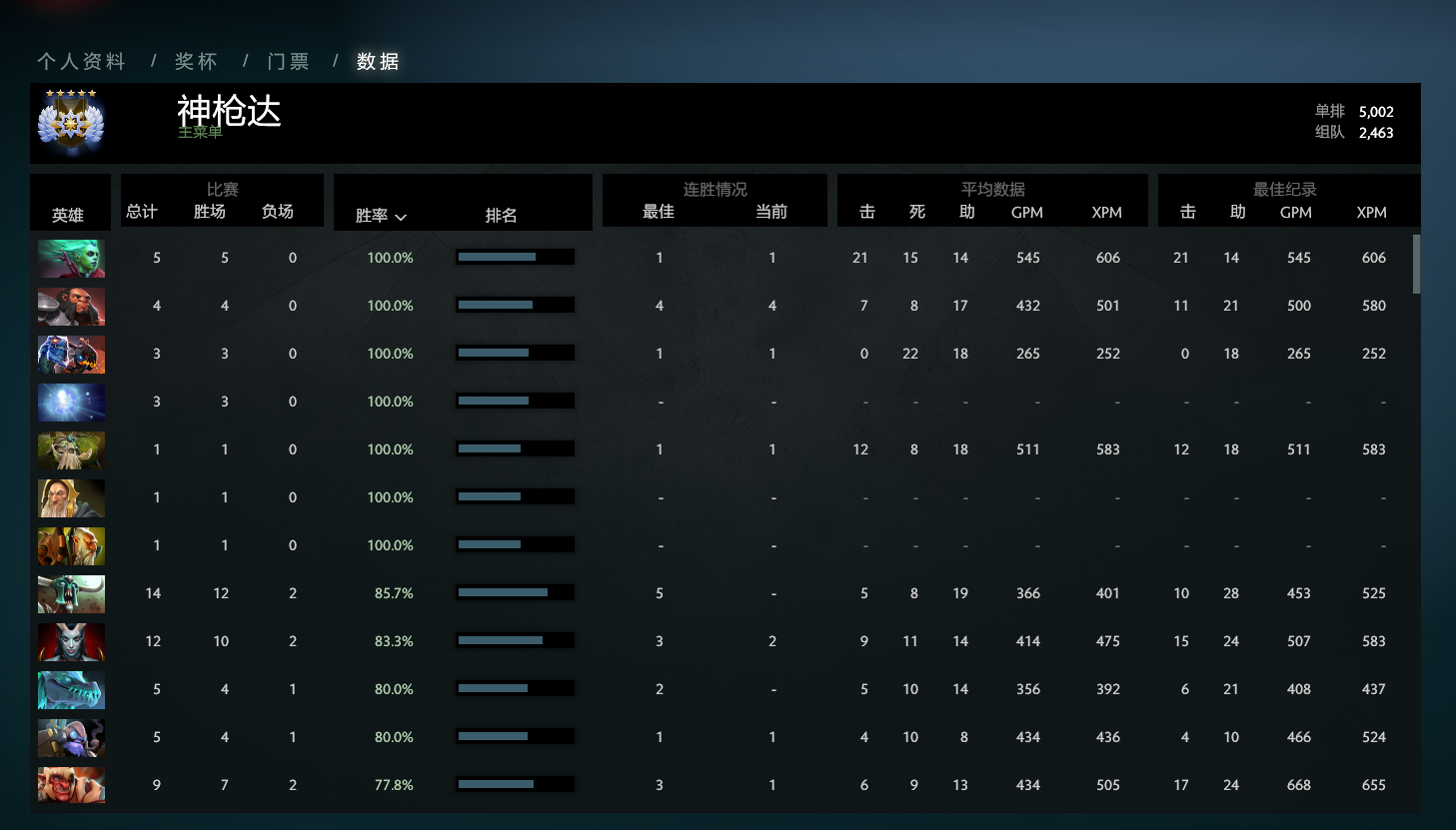Select the Queen of Pain hero portrait
1456x830 pixels.
point(71,641)
